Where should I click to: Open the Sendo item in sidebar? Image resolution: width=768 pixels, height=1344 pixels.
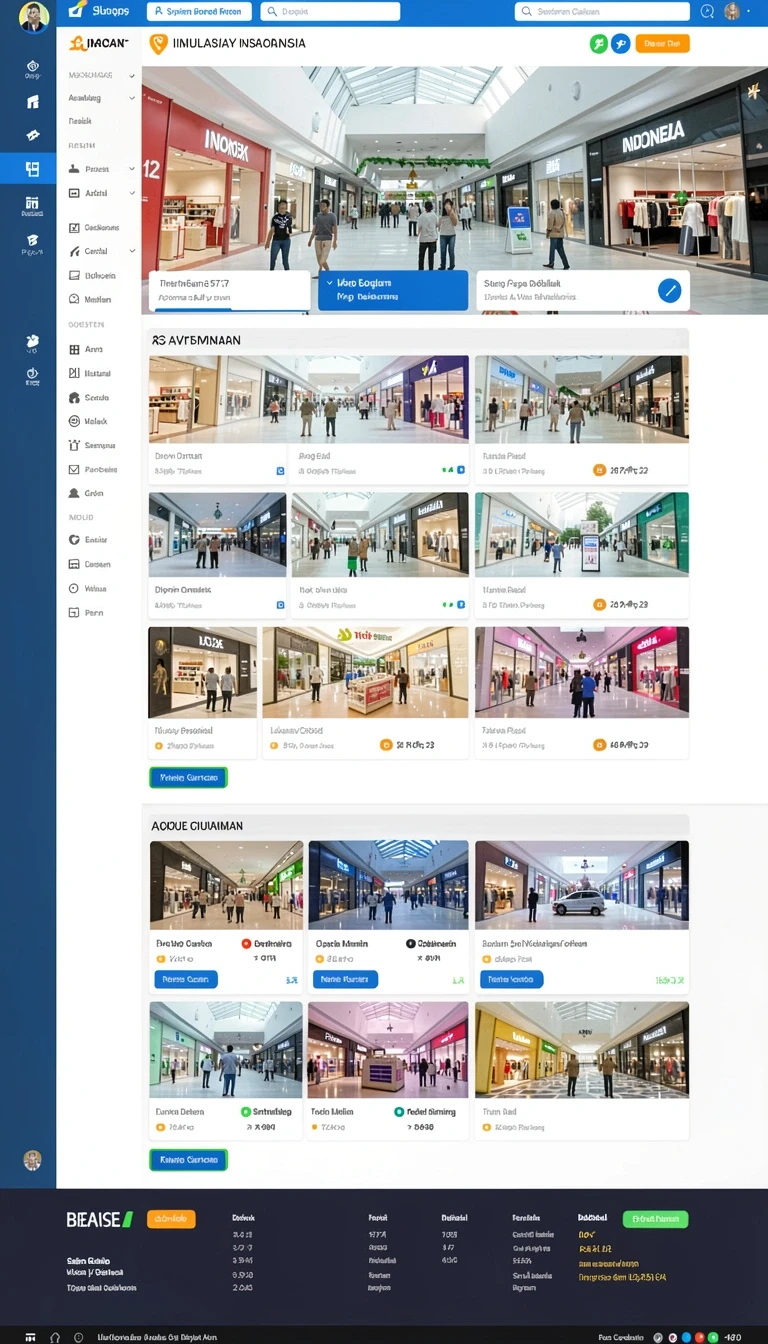pyautogui.click(x=89, y=398)
